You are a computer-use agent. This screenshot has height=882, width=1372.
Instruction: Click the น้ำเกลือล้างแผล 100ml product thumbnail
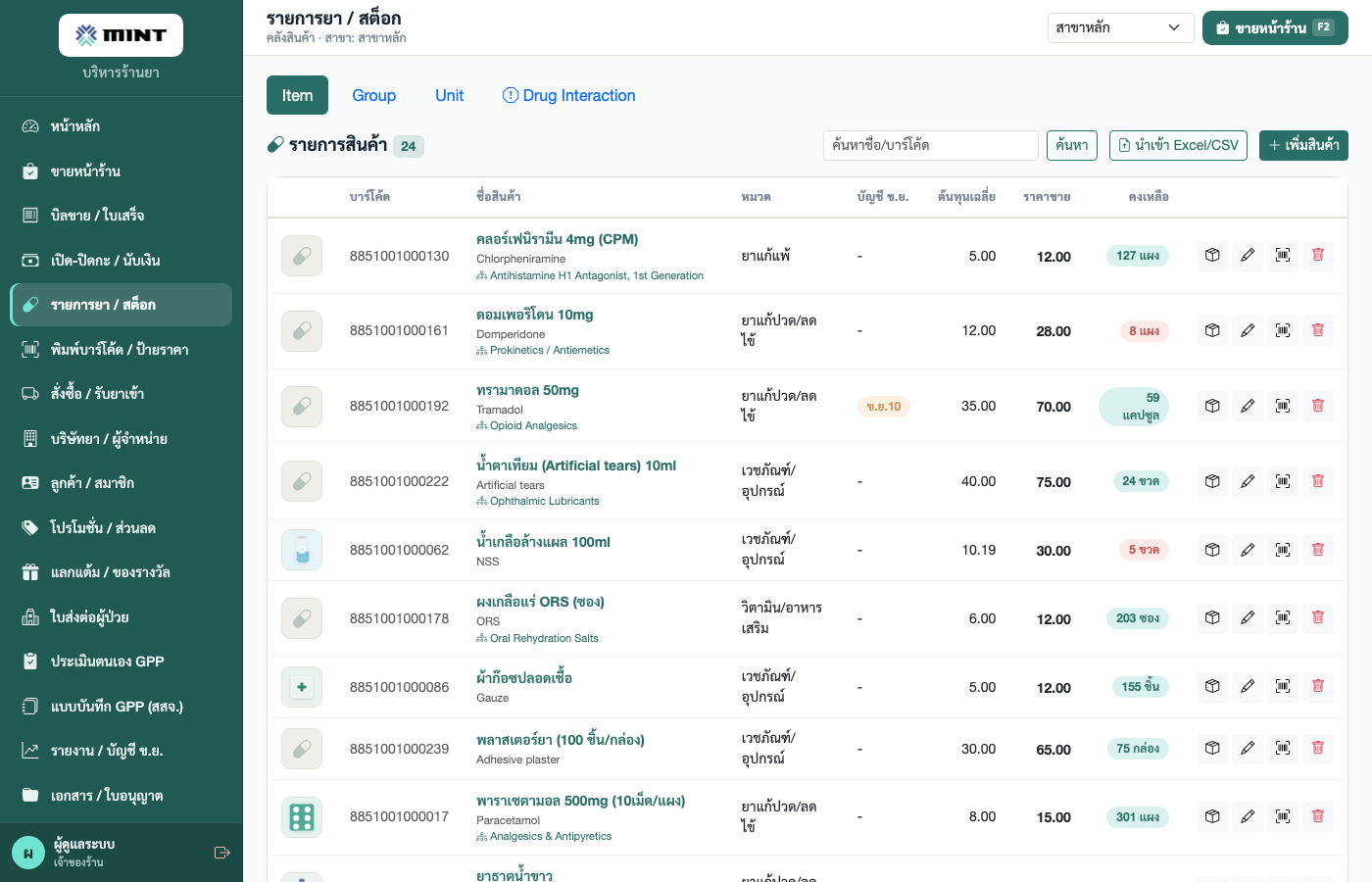302,550
